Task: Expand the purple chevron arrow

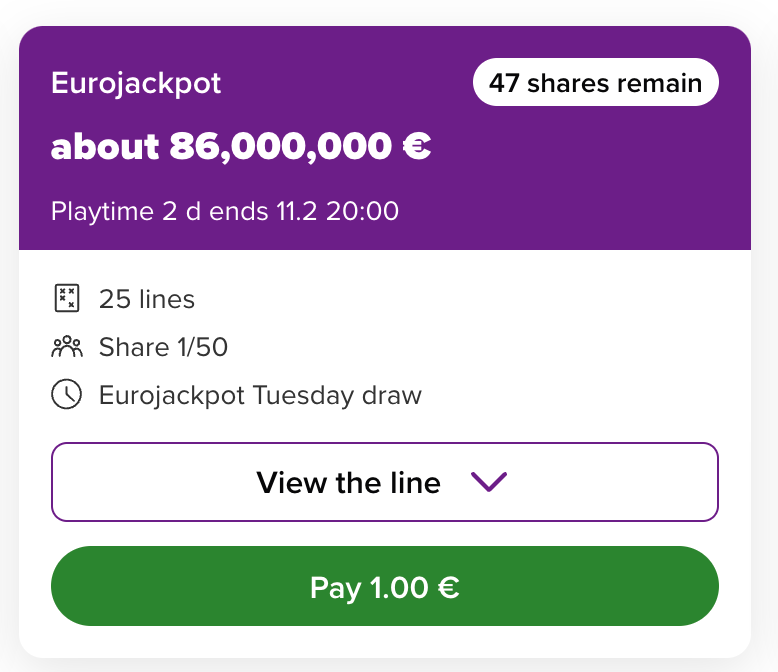Action: point(489,483)
